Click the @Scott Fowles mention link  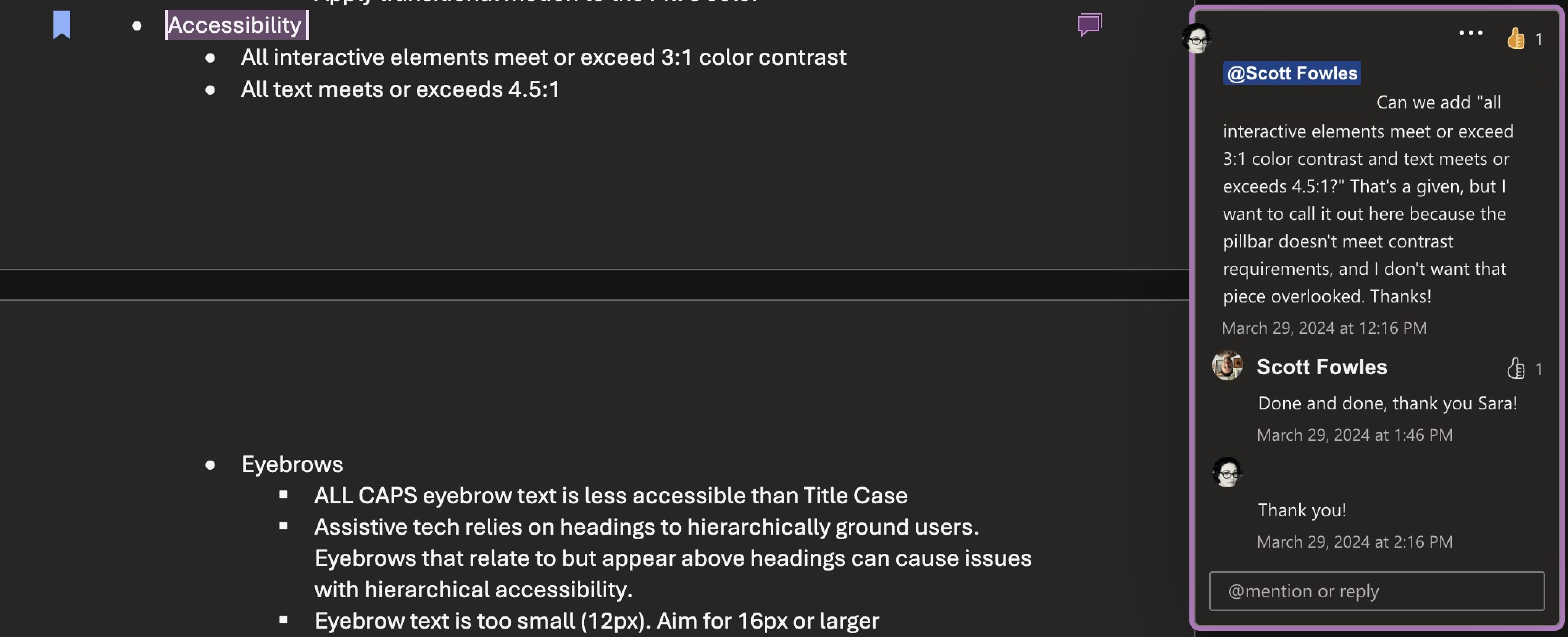[x=1291, y=73]
